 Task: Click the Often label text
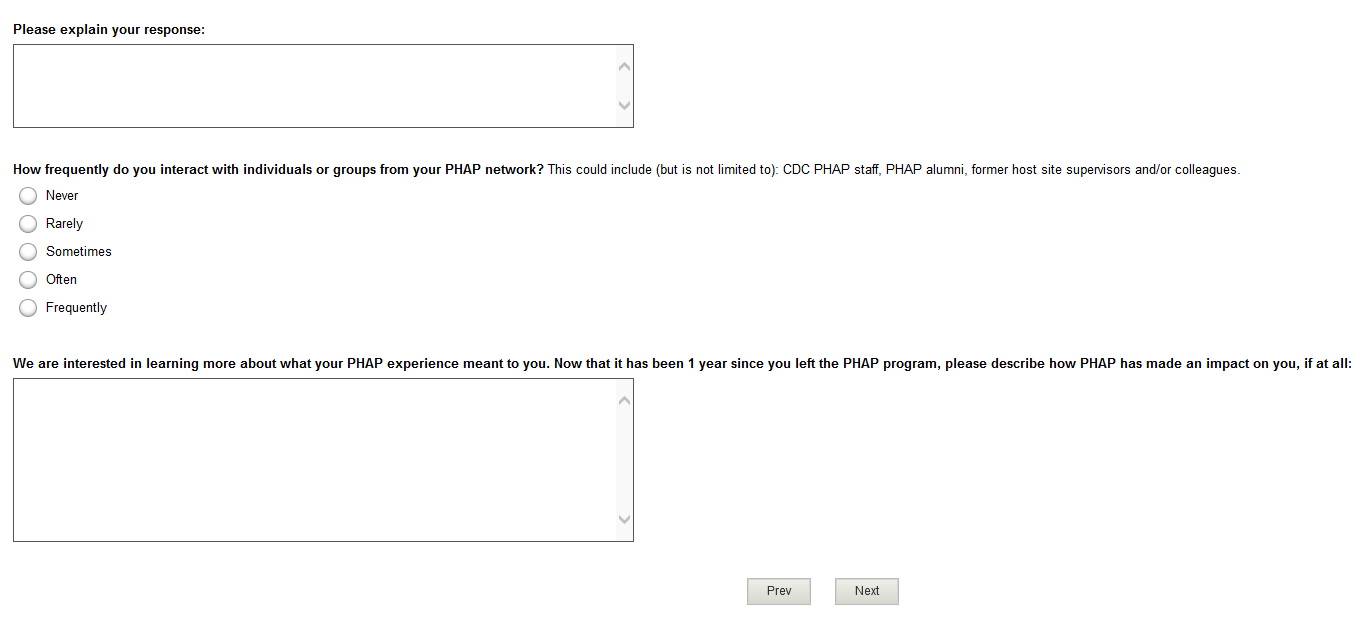pos(61,280)
